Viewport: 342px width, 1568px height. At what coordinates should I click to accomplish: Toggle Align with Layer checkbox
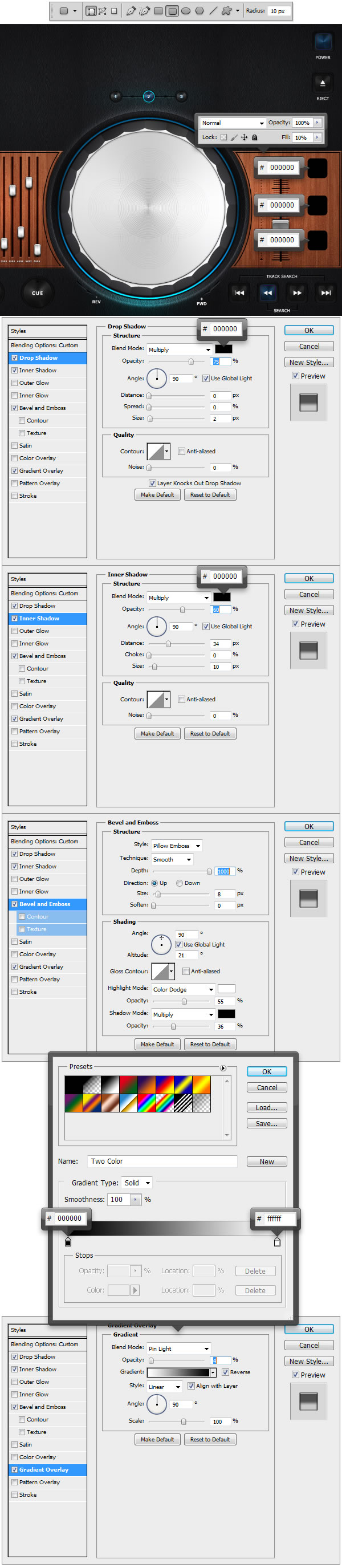click(191, 1386)
